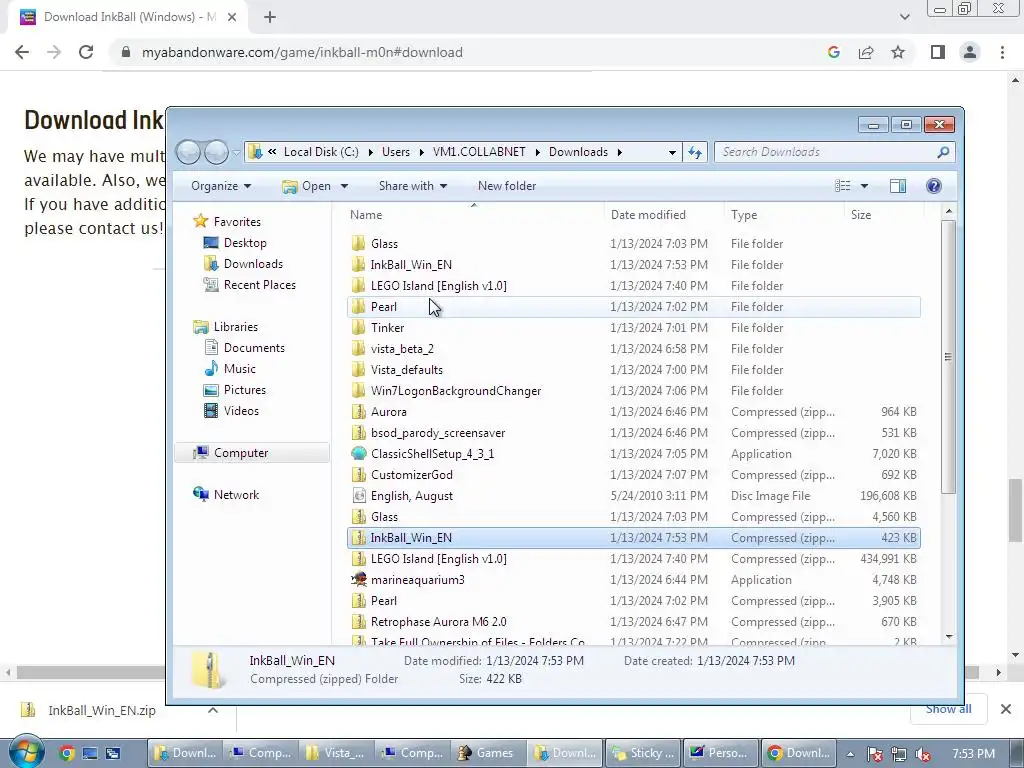This screenshot has width=1024, height=768.
Task: Select Computer in navigation pane
Action: click(x=252, y=453)
